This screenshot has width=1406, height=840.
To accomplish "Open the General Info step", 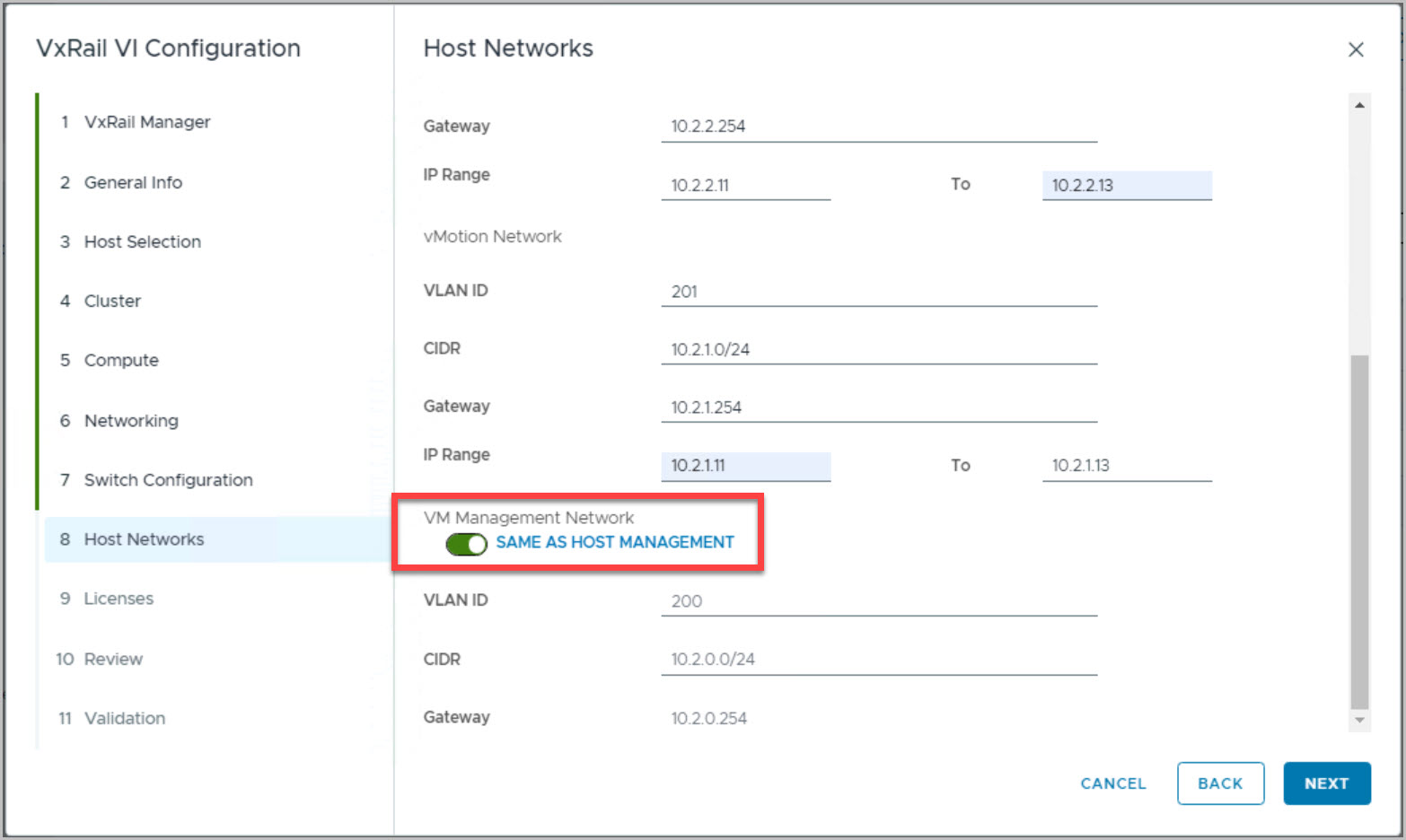I will (133, 182).
